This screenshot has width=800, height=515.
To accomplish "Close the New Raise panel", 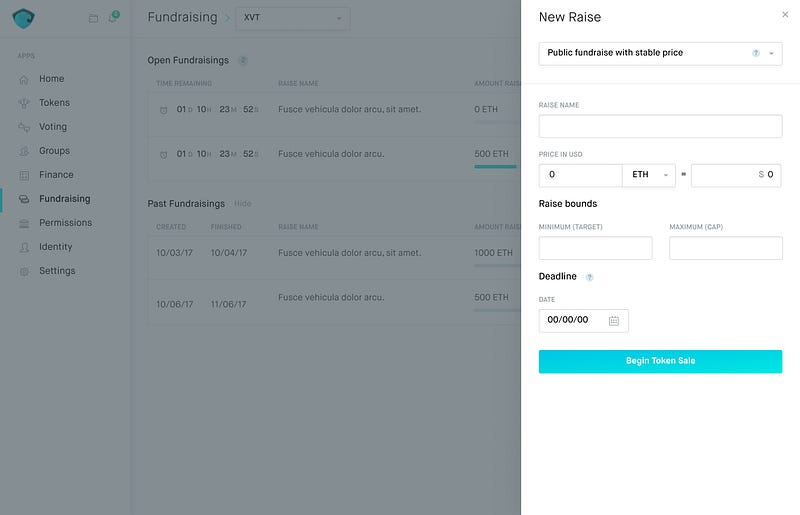I will [785, 15].
